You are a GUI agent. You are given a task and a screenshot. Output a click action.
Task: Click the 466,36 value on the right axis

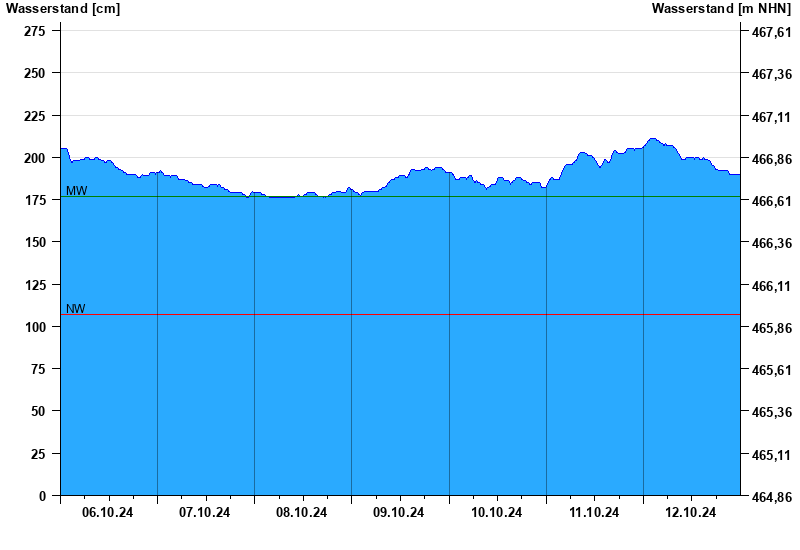(x=771, y=243)
